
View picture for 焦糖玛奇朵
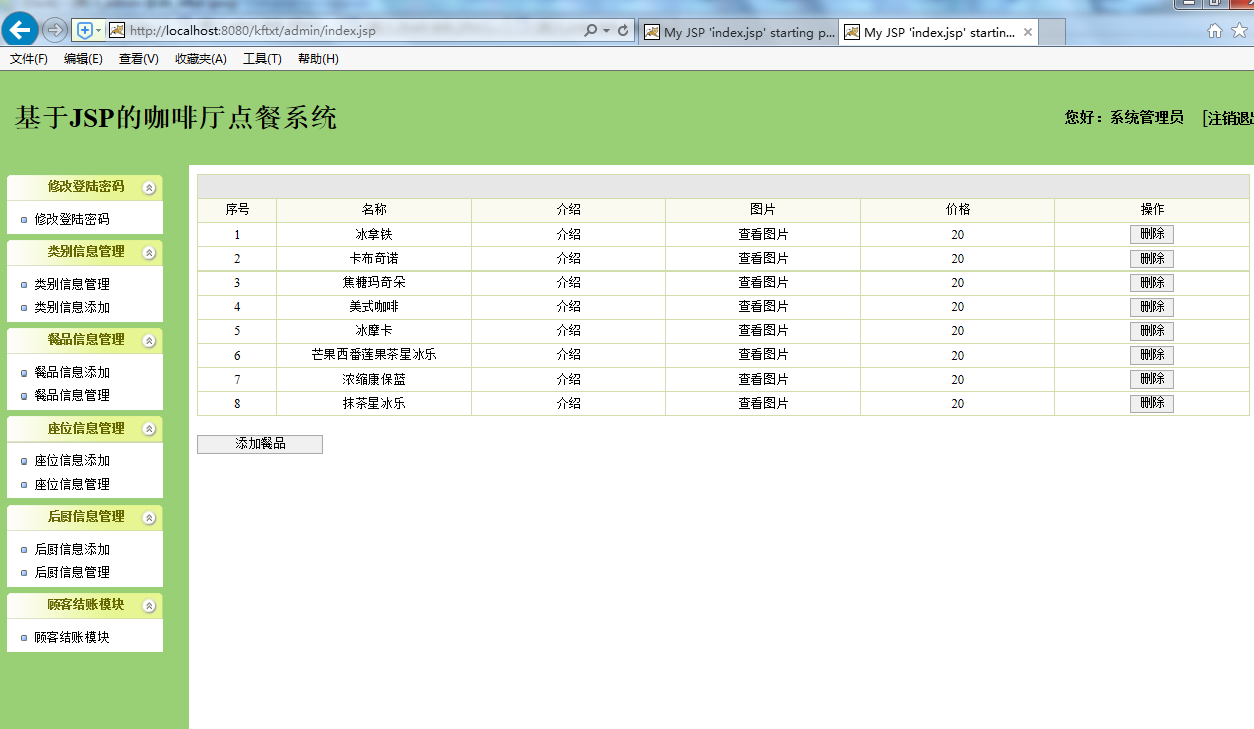763,283
